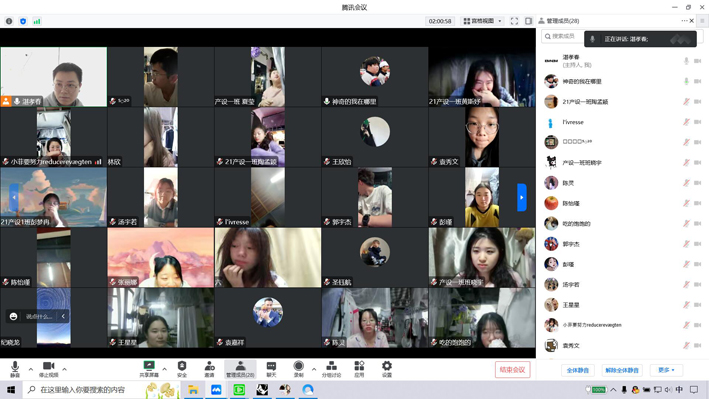
Task: Go to previous page of video grid
Action: click(x=14, y=197)
